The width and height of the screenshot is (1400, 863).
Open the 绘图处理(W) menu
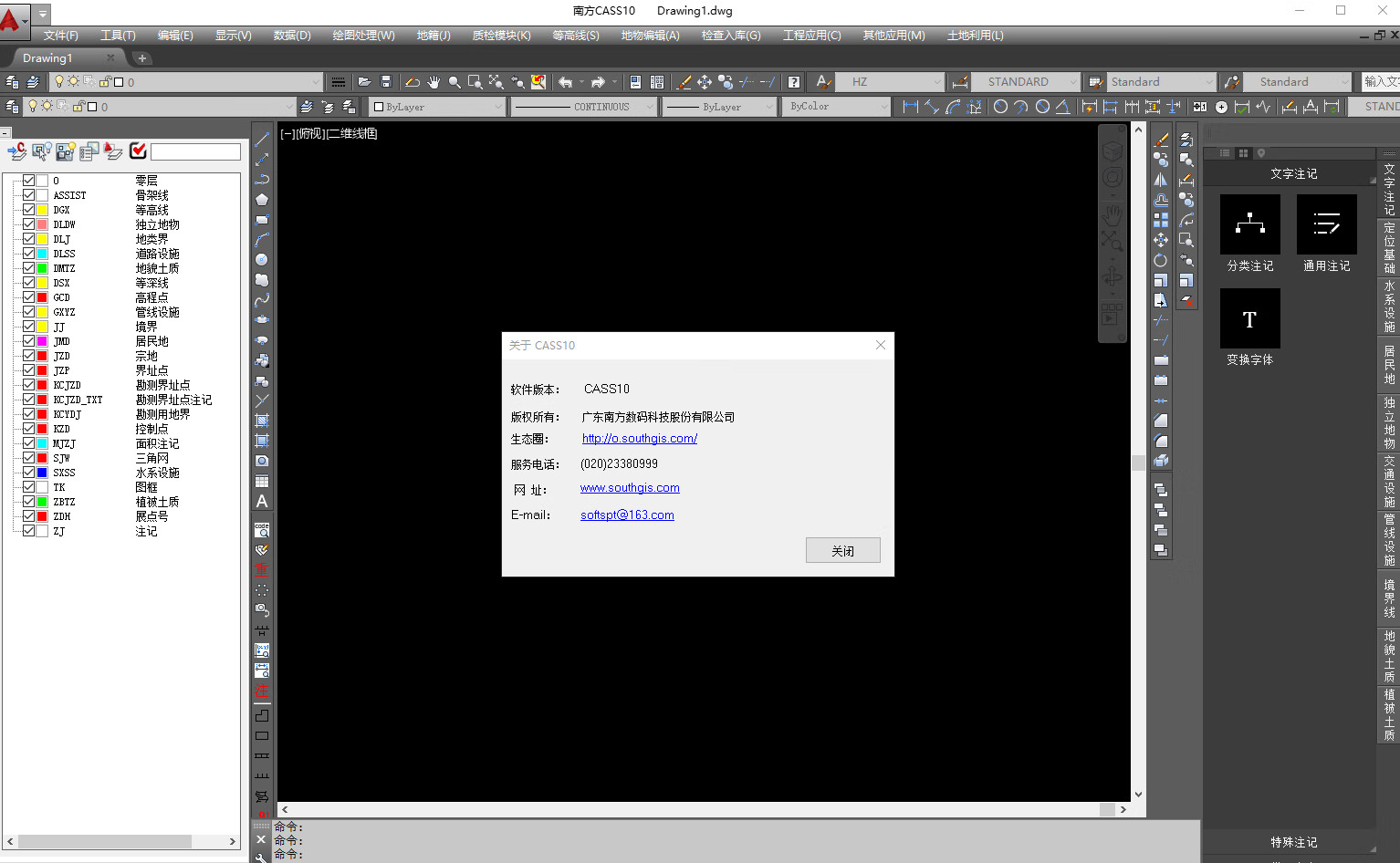point(363,36)
